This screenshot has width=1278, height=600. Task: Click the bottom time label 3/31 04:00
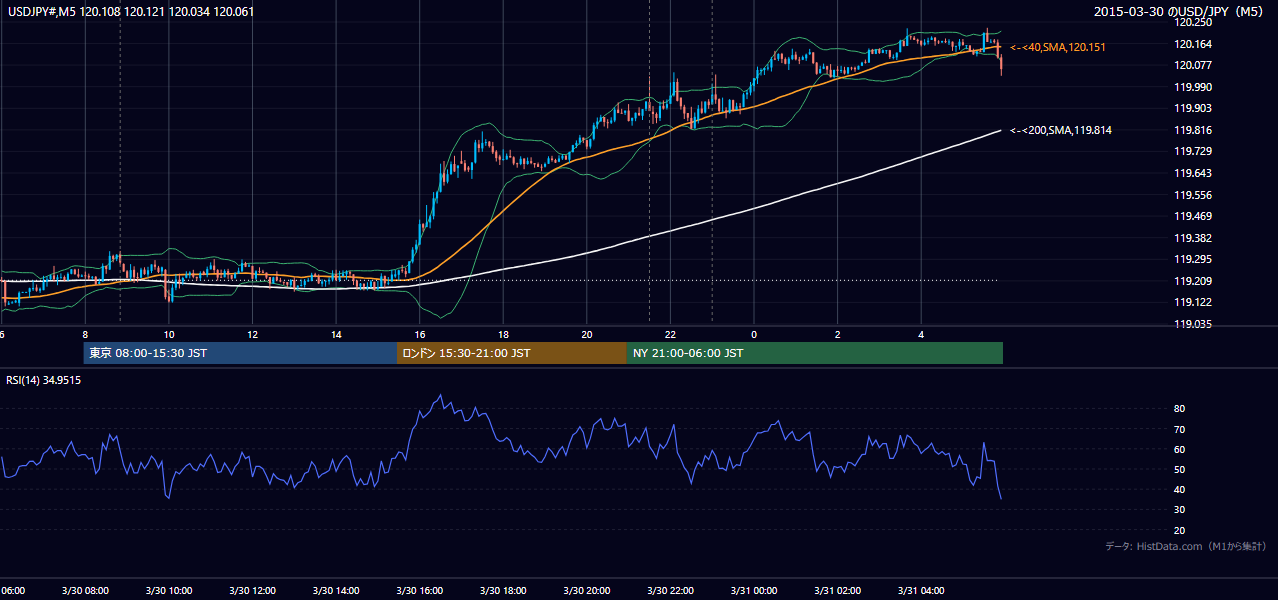click(921, 590)
